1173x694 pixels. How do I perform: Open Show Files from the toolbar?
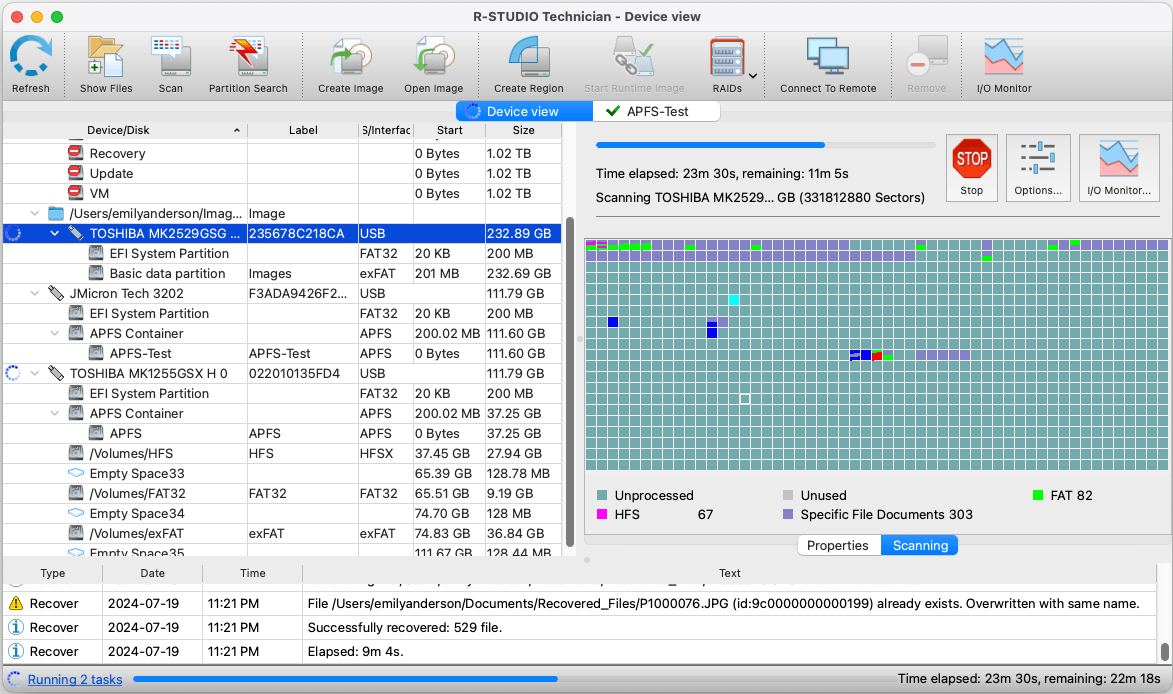[105, 65]
